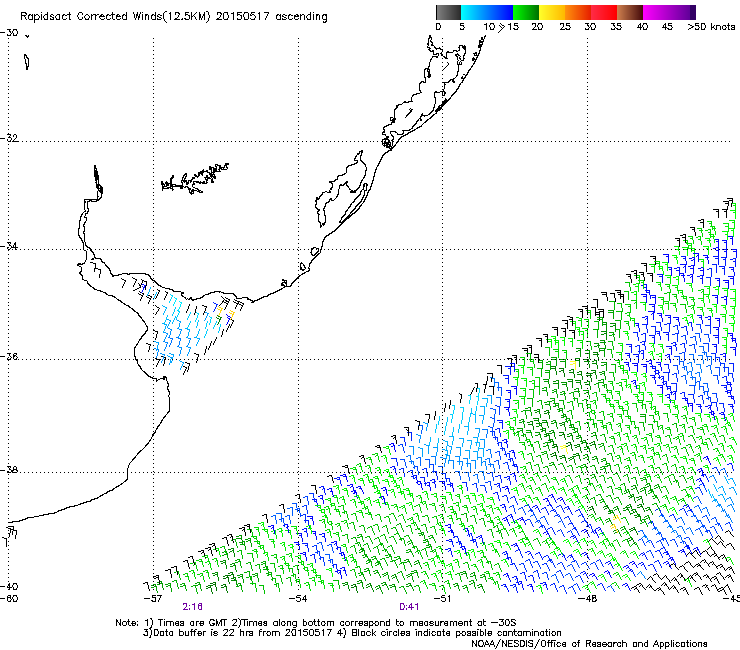This screenshot has height=650, width=740.
Task: Click the NOAA/NESDIS credit line
Action: [x=589, y=644]
